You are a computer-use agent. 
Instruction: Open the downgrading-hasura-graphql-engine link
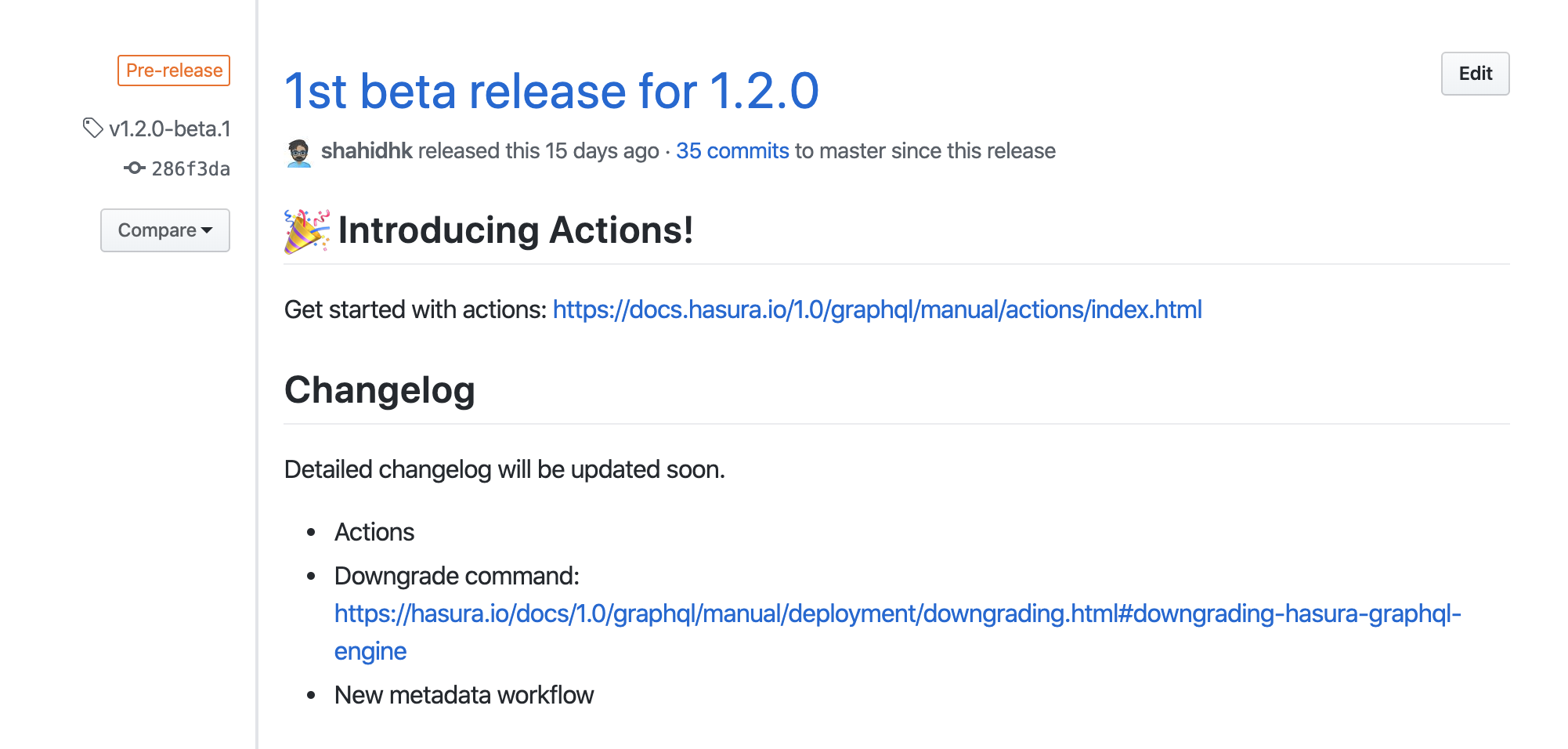click(x=897, y=614)
